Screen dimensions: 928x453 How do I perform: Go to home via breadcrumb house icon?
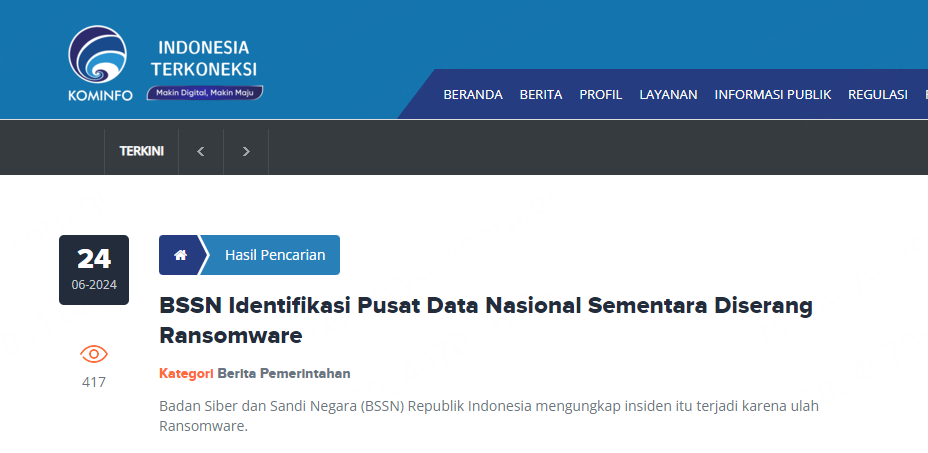(181, 255)
